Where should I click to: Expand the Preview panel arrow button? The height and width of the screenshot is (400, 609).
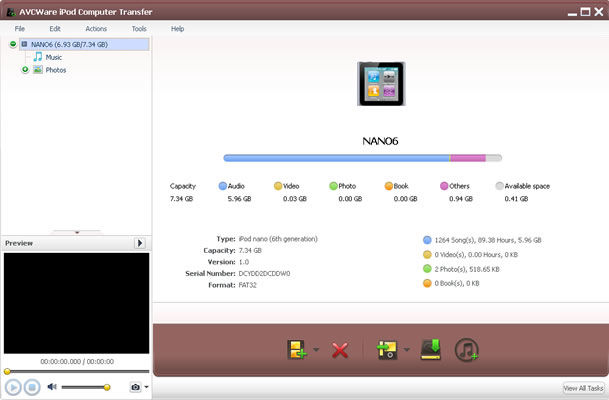[140, 243]
